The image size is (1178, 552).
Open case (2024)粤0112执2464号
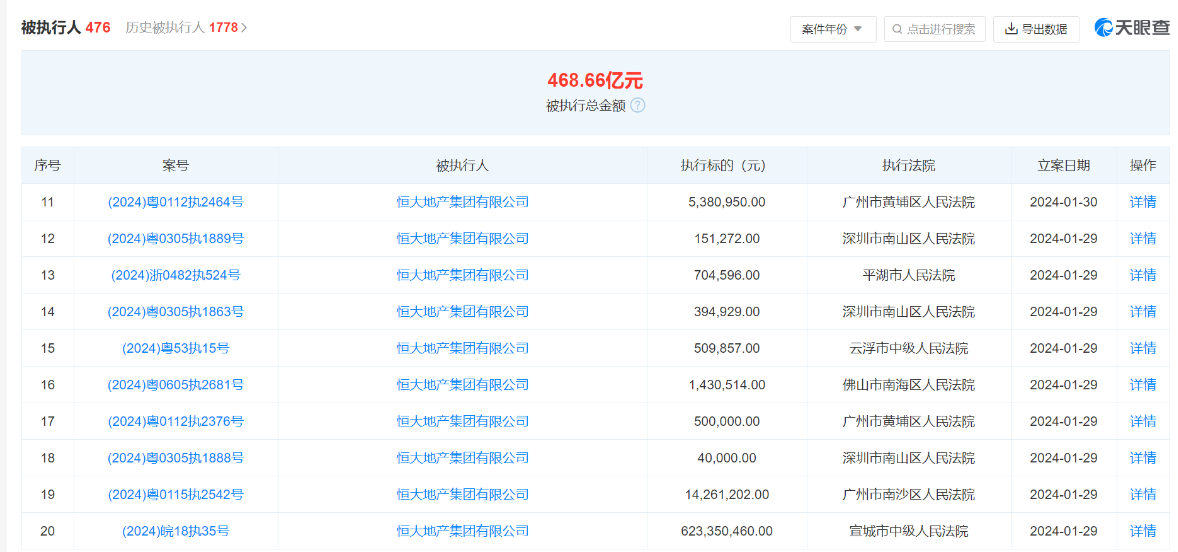(175, 202)
